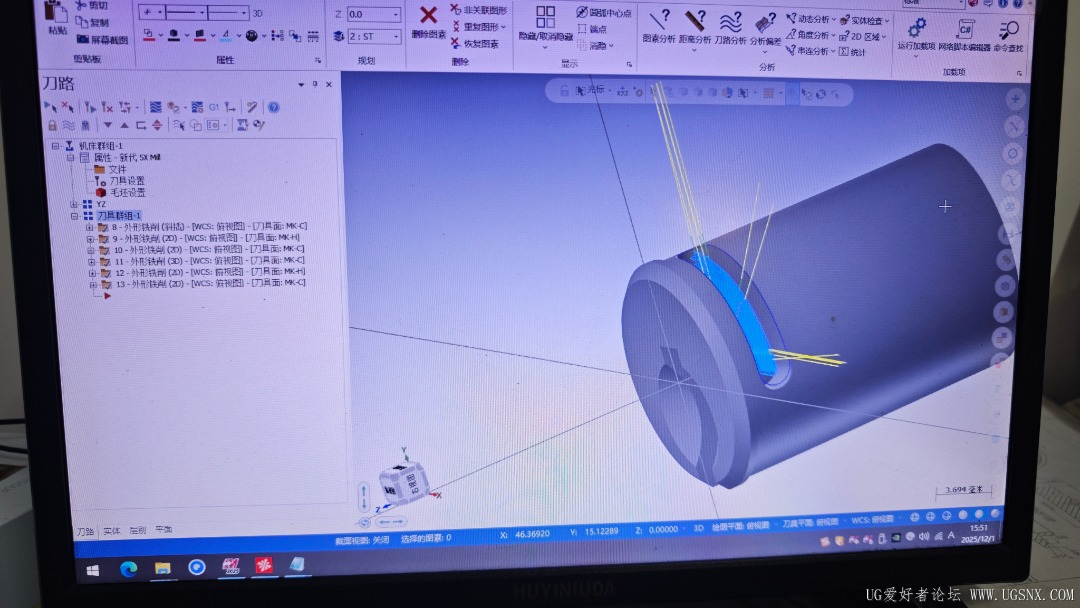The height and width of the screenshot is (608, 1080).
Task: Click the blue help question mark icon
Action: [x=273, y=107]
